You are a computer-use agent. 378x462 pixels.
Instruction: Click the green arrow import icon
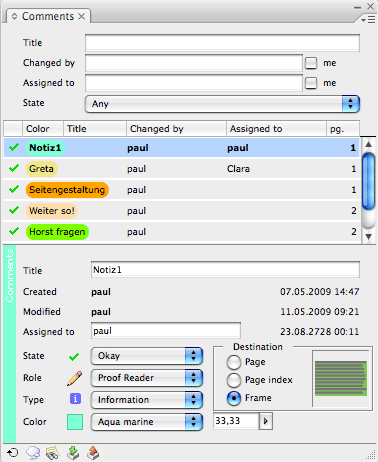(x=73, y=453)
